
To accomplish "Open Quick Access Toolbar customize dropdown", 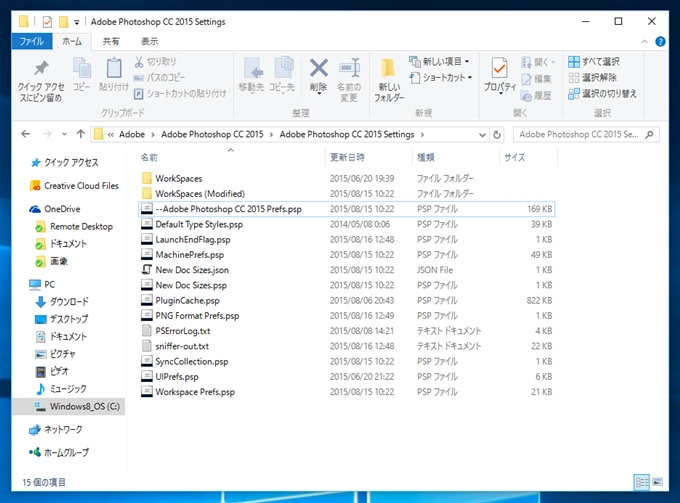I will (x=77, y=22).
